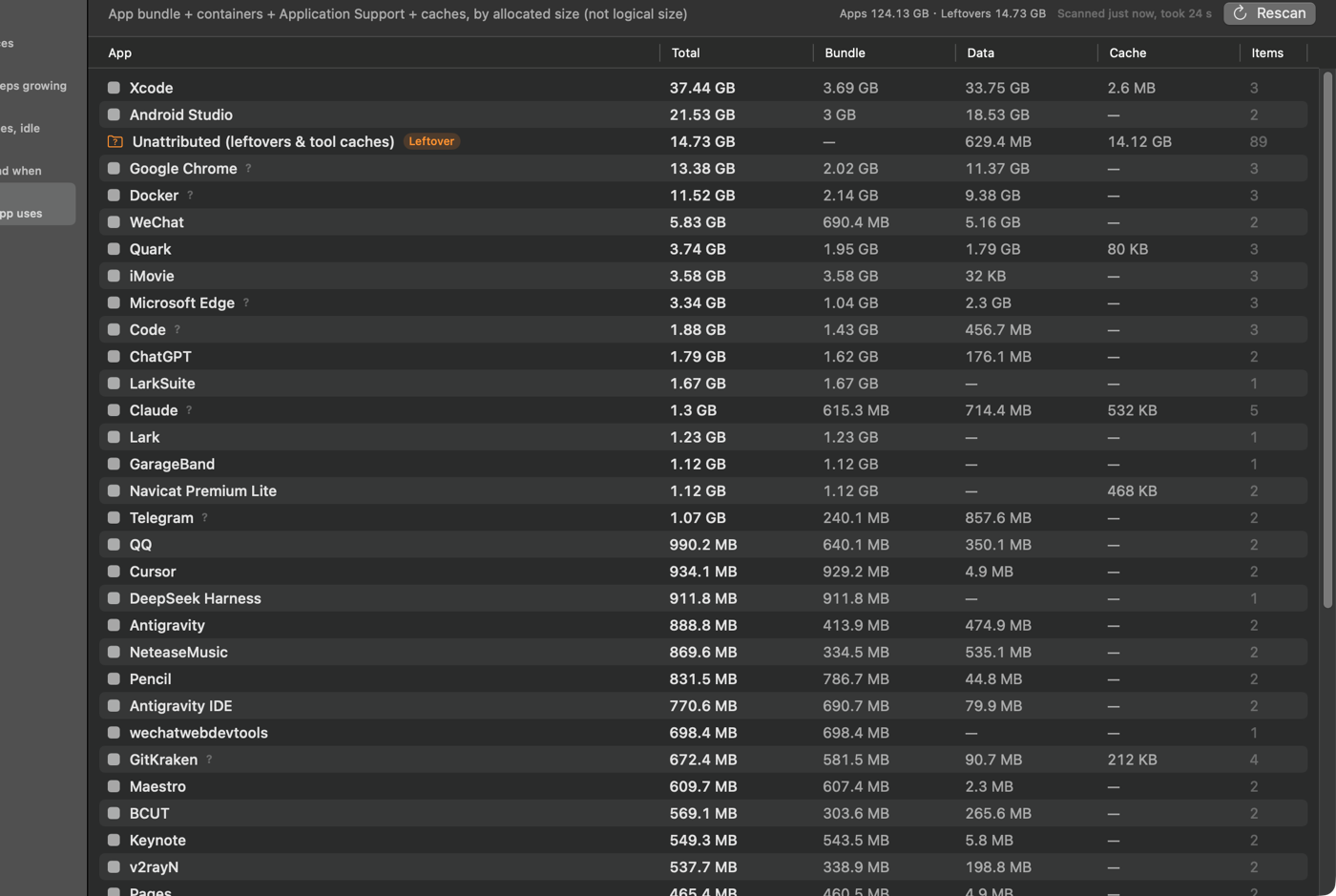1336x896 pixels.
Task: Select the Navicat Premium Lite row name
Action: click(x=203, y=490)
